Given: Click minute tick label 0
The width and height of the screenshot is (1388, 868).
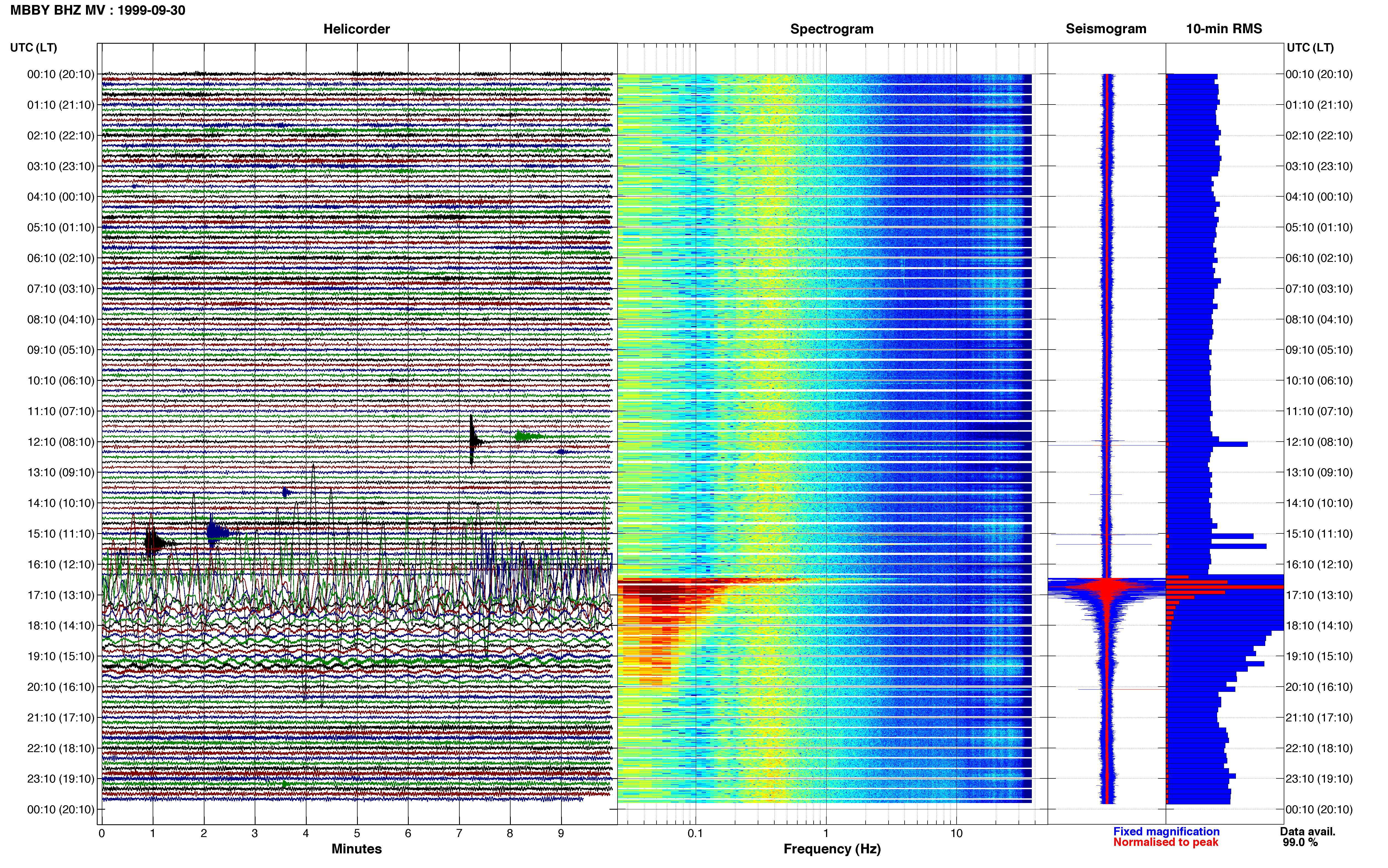Looking at the screenshot, I should coord(101,833).
